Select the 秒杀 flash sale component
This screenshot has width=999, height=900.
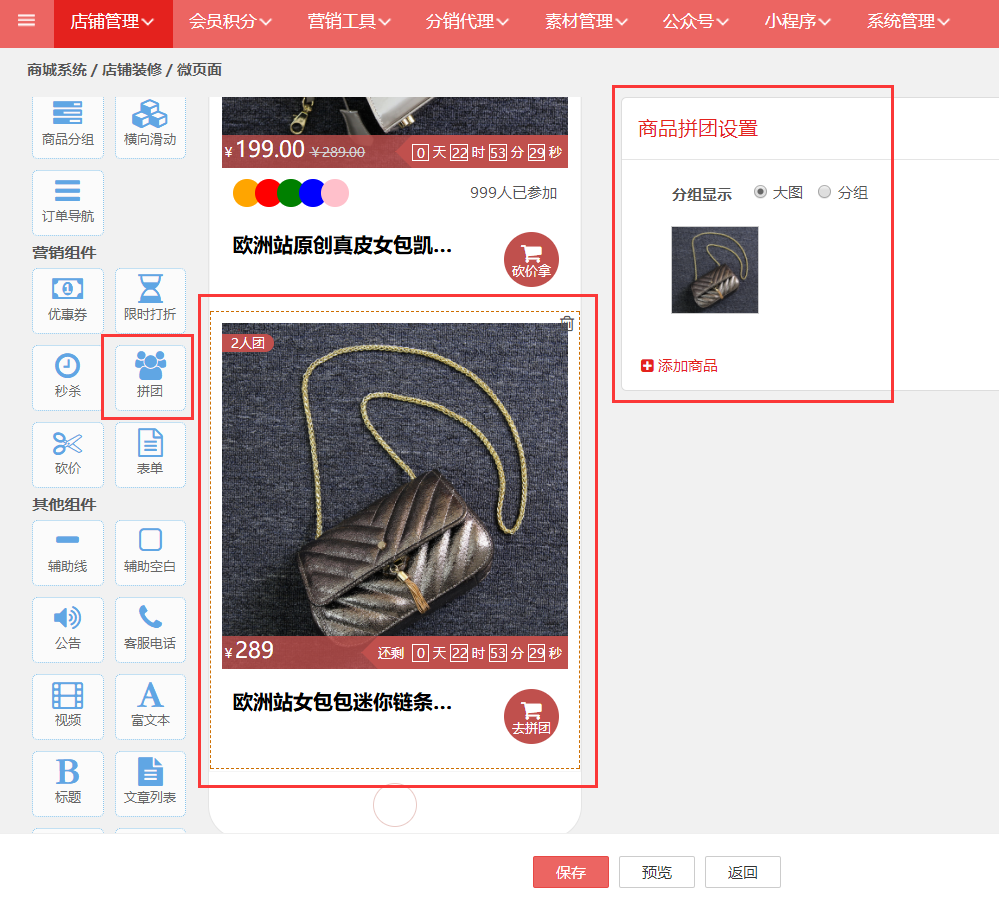tap(68, 378)
